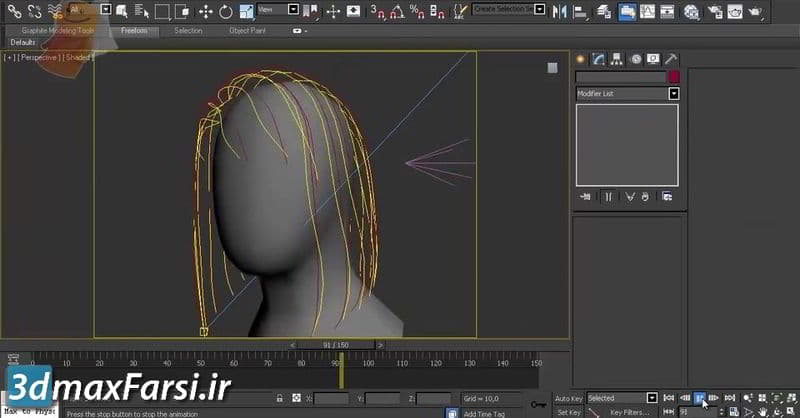Open the Hierarchy command panel
The image size is (800, 418).
[617, 59]
